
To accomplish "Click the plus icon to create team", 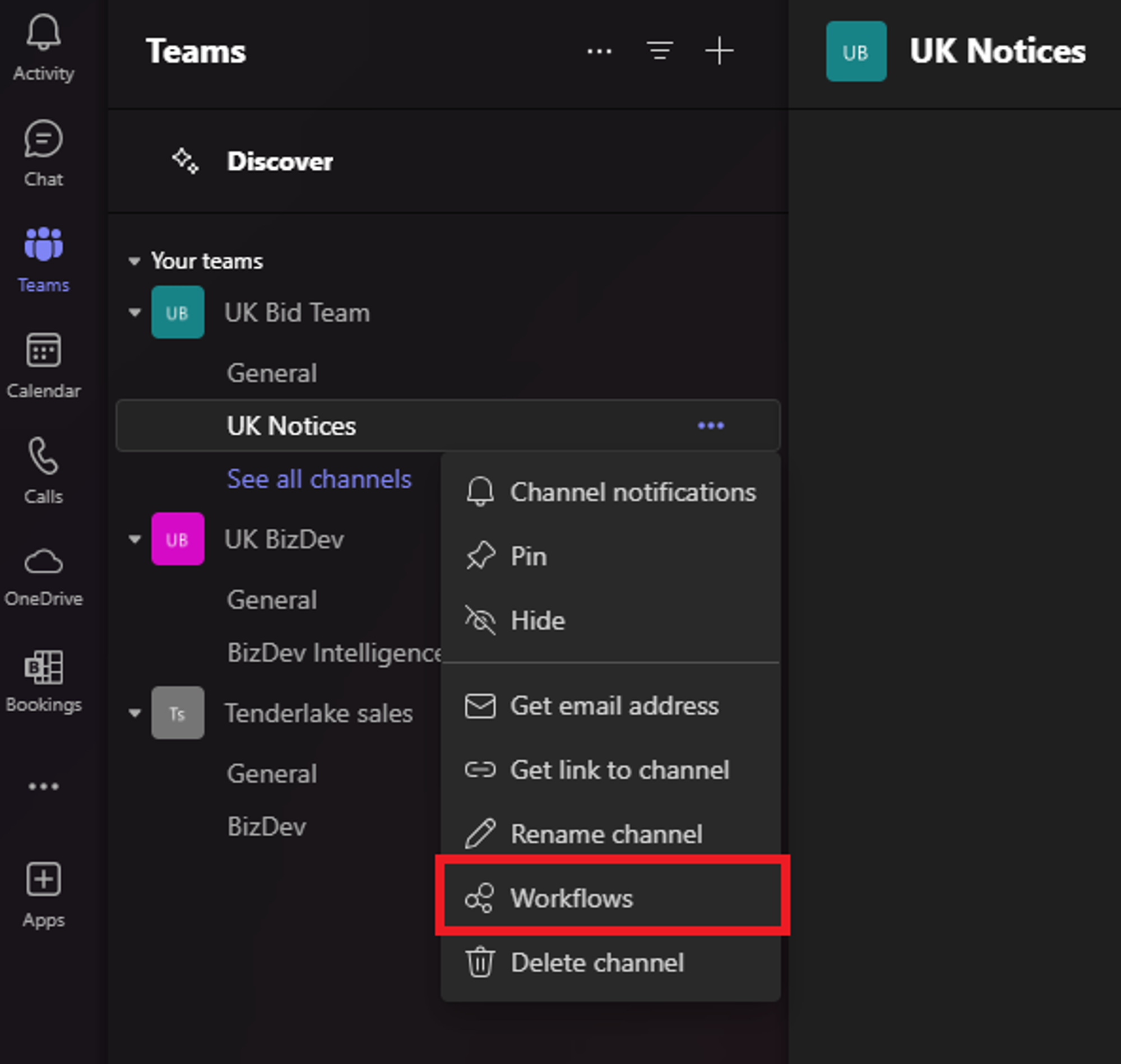I will tap(719, 51).
